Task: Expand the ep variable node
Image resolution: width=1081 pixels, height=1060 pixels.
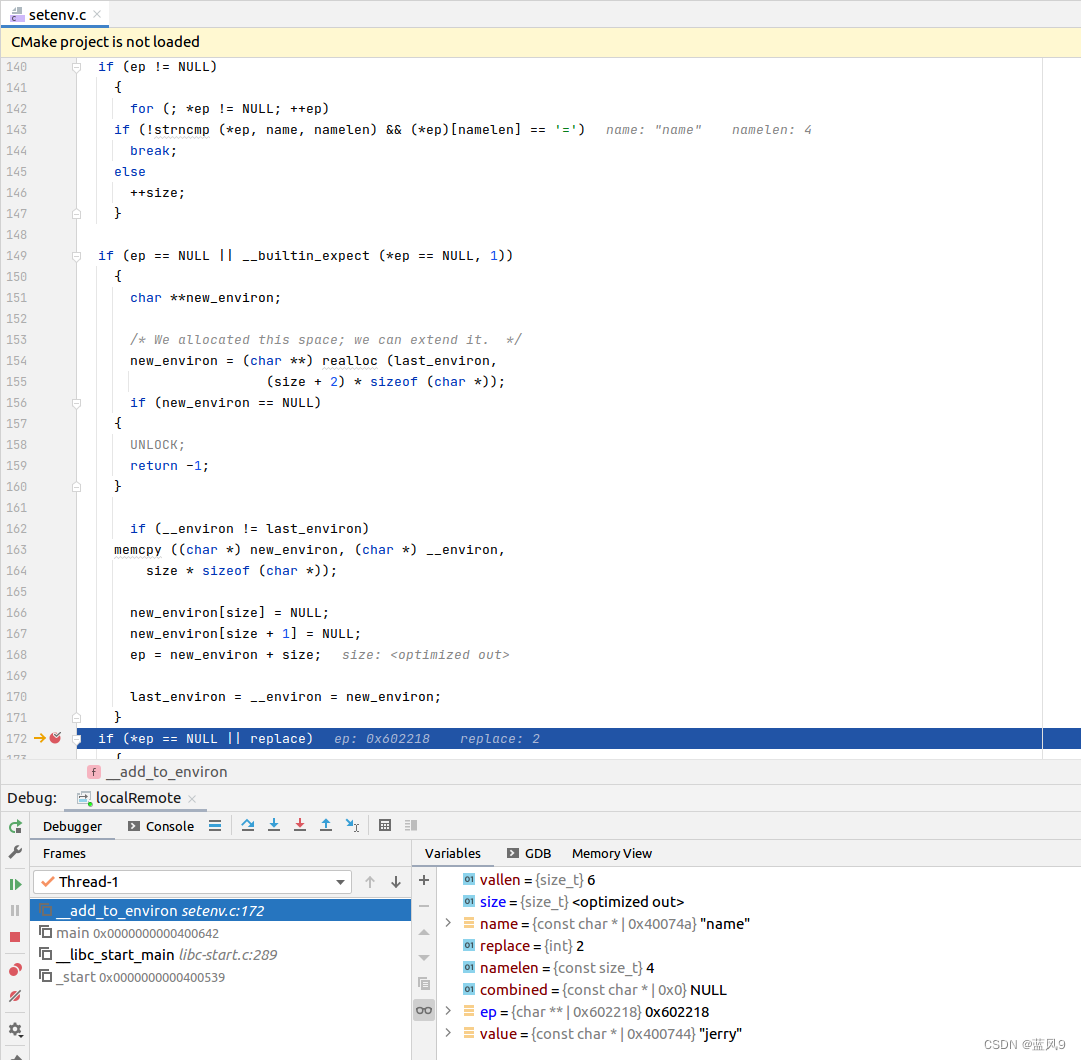Action: [448, 1012]
